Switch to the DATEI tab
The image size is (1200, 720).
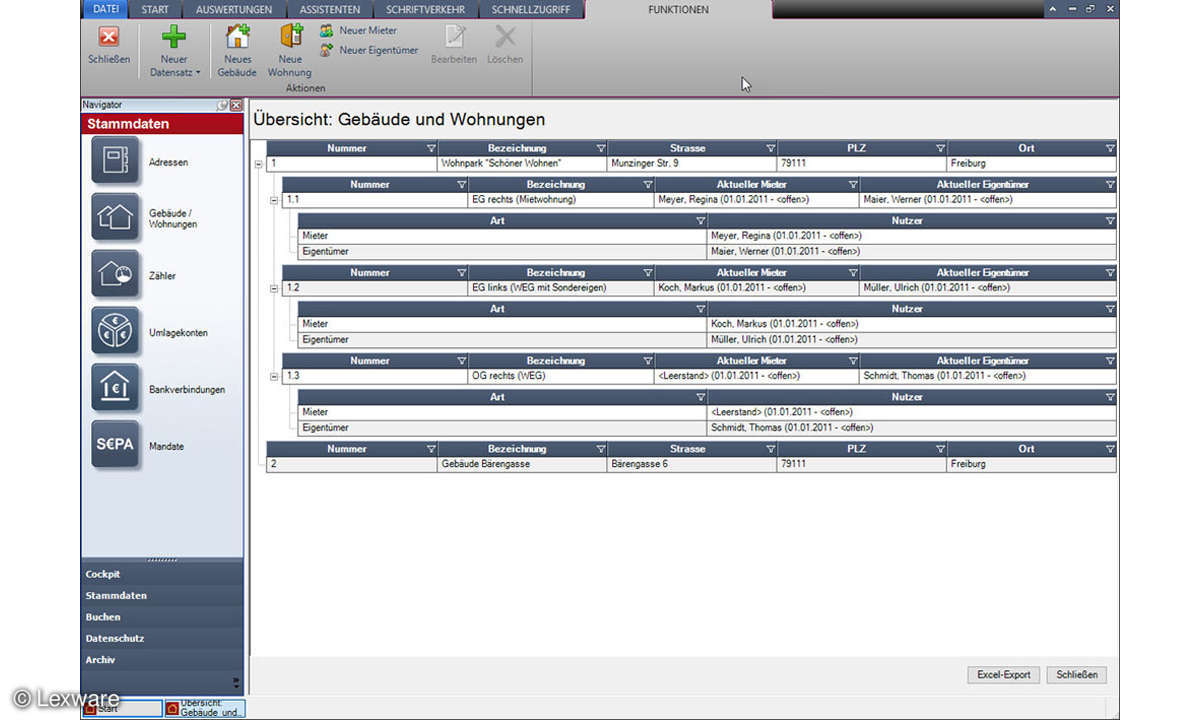click(105, 9)
